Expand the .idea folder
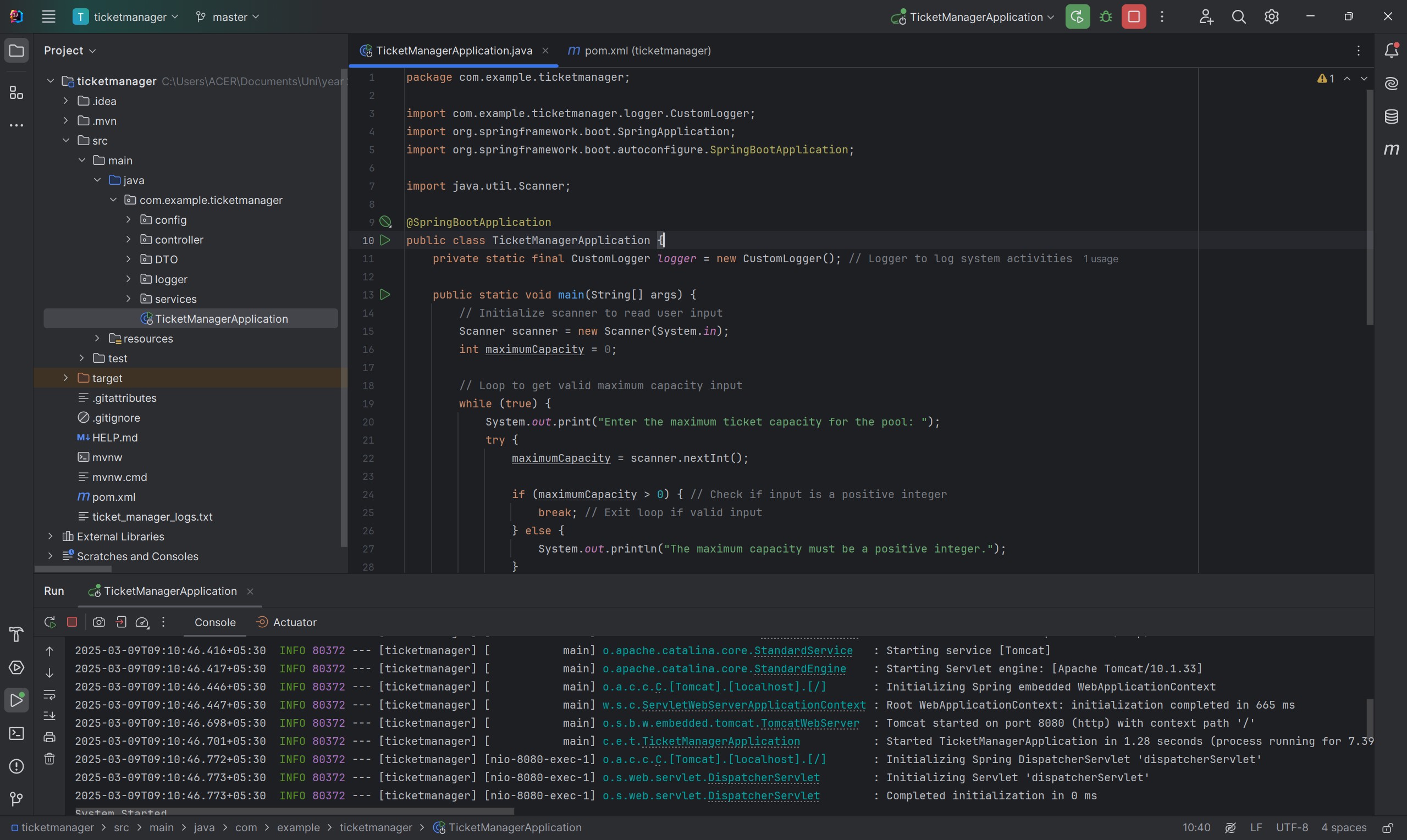Image resolution: width=1407 pixels, height=840 pixels. pyautogui.click(x=65, y=101)
